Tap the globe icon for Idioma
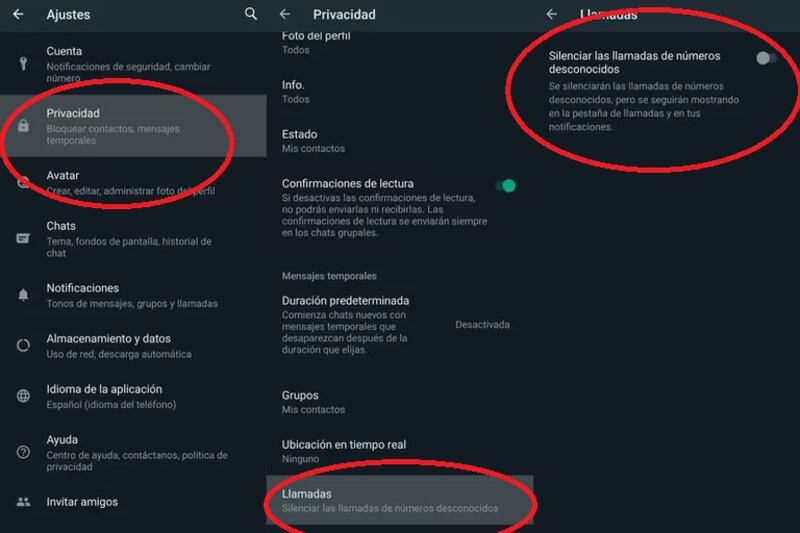The width and height of the screenshot is (800, 533). [x=23, y=396]
